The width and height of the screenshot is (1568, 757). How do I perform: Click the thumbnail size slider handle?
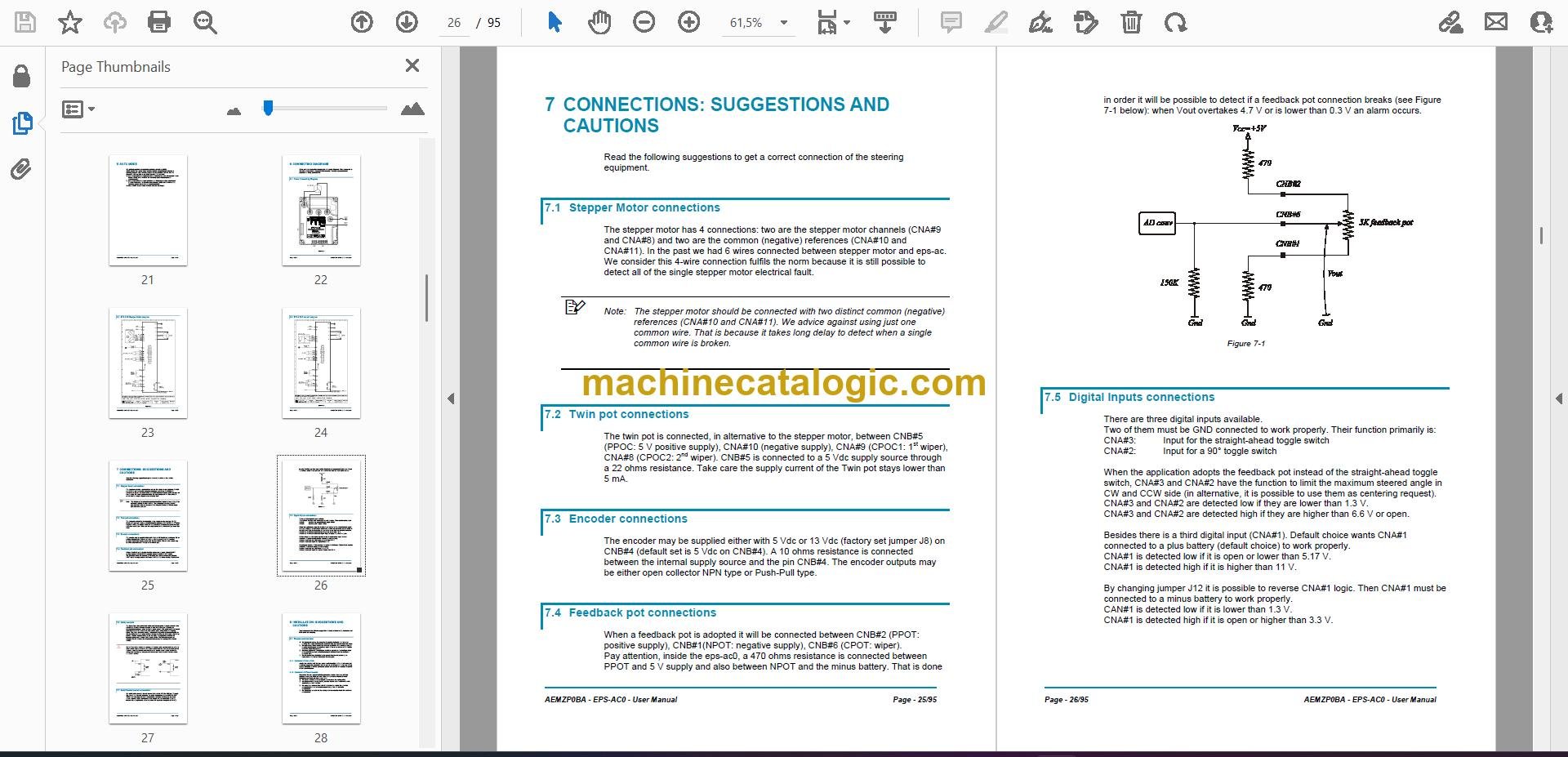(268, 108)
